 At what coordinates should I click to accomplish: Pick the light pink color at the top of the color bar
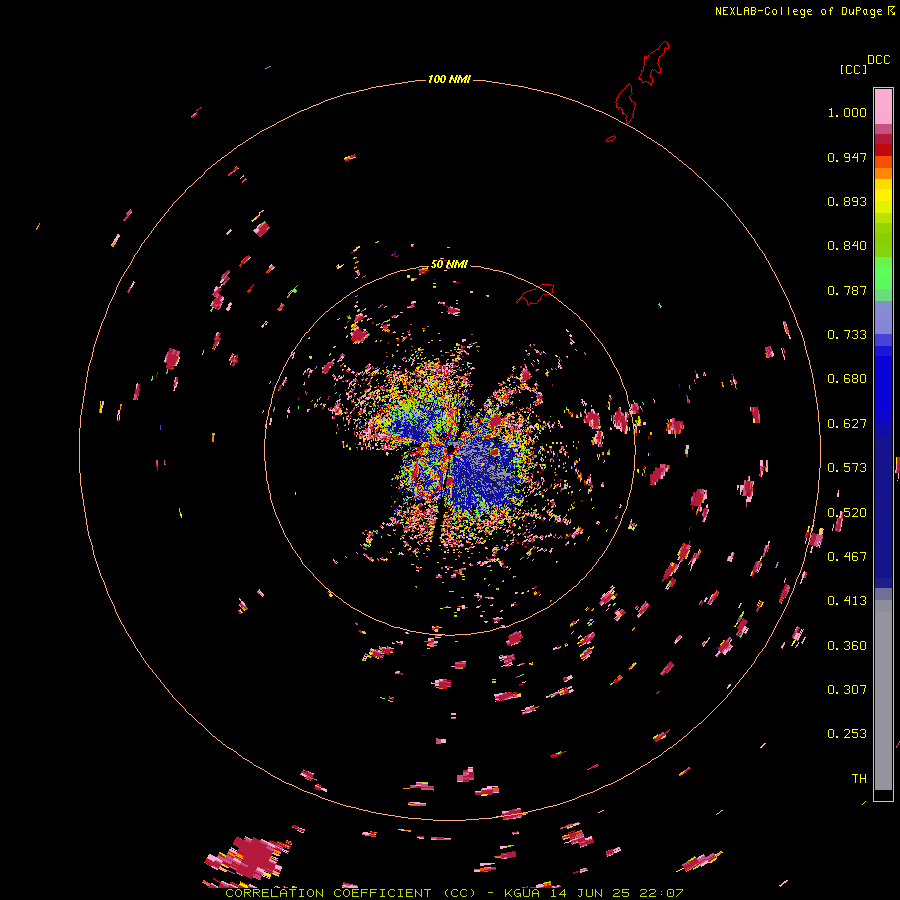[883, 106]
